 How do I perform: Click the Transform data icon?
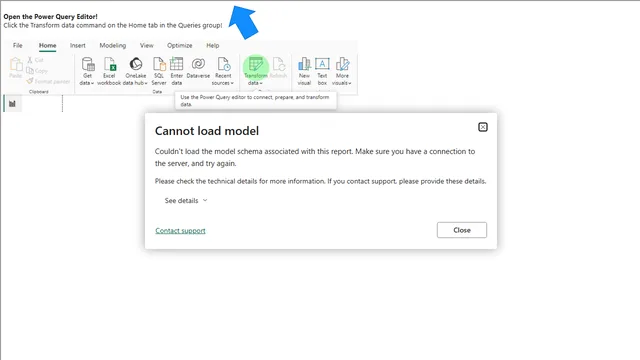256,64
